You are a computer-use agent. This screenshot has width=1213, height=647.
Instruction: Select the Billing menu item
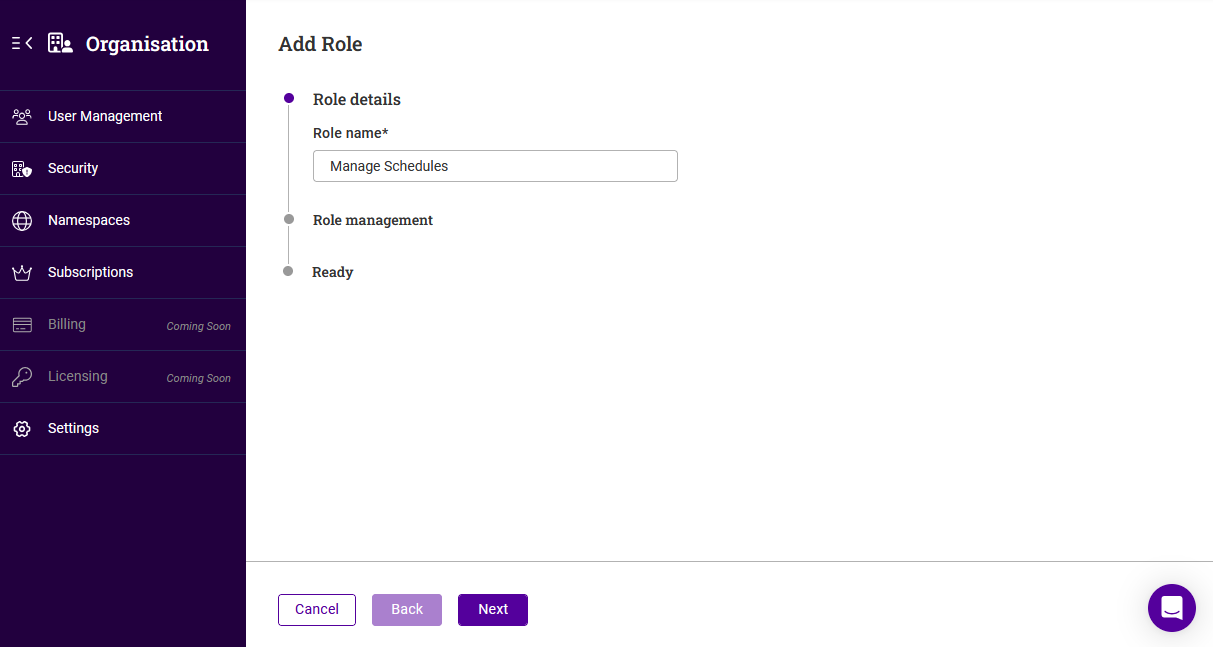123,324
